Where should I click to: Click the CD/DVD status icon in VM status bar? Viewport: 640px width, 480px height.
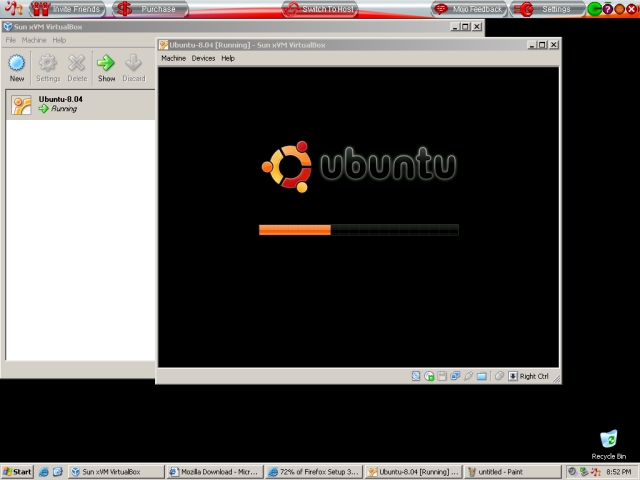point(429,376)
